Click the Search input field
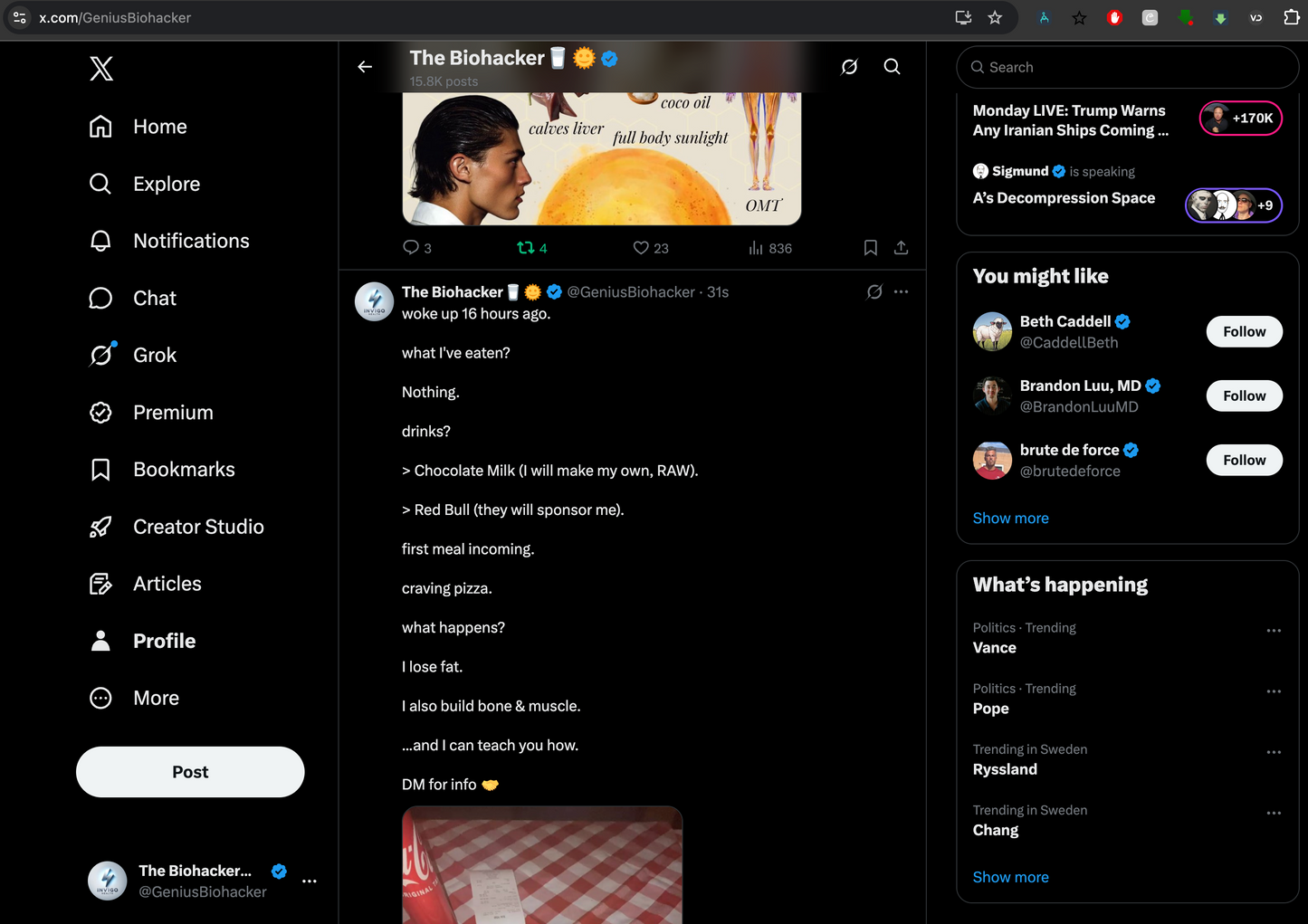This screenshot has height=924, width=1308. tap(1127, 67)
